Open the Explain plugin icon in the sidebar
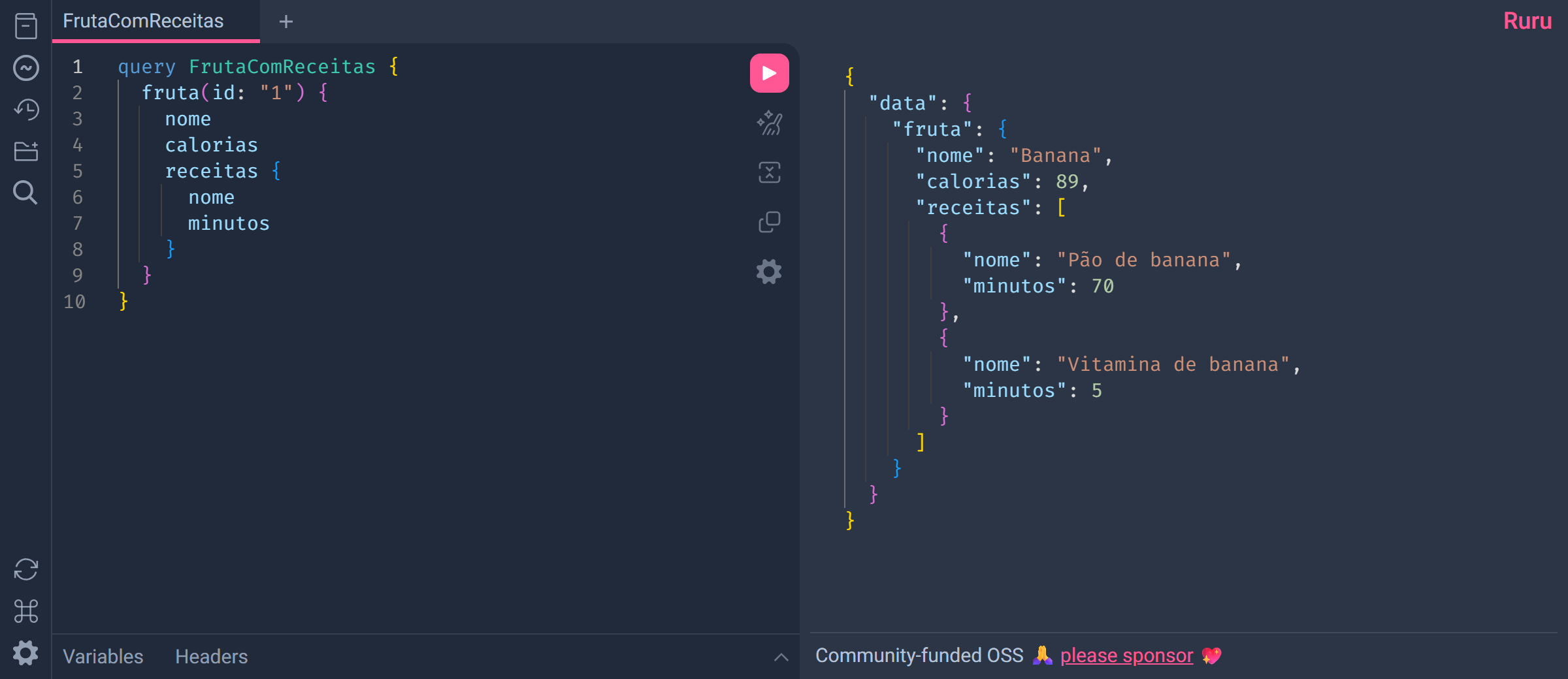This screenshot has width=1568, height=679. pos(26,68)
